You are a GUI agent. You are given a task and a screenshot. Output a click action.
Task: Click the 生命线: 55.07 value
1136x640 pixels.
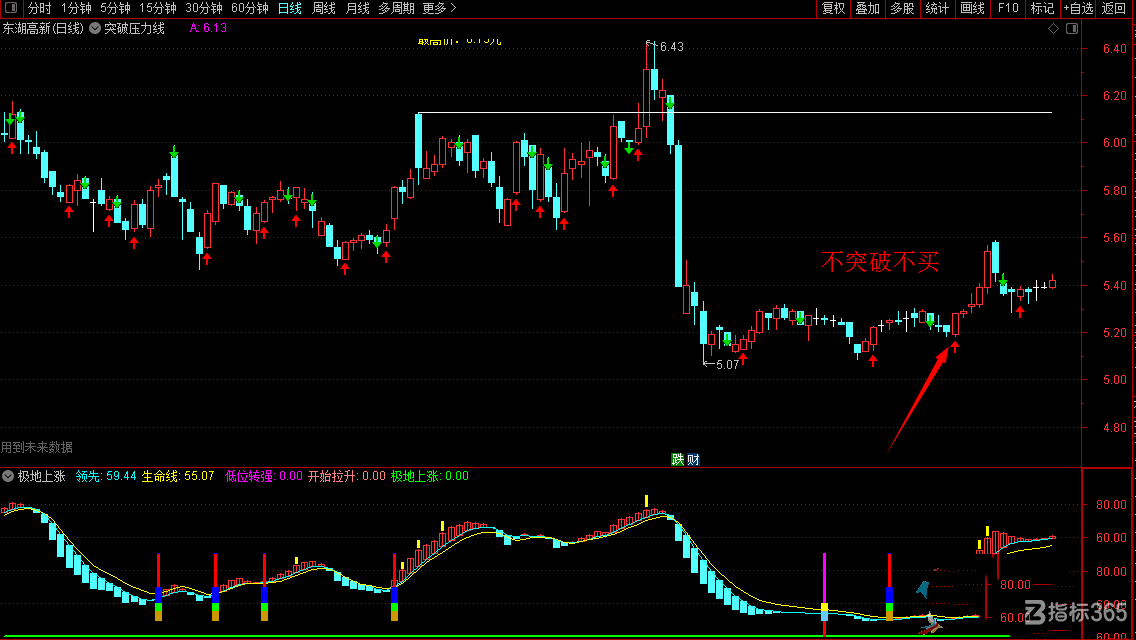coord(178,476)
